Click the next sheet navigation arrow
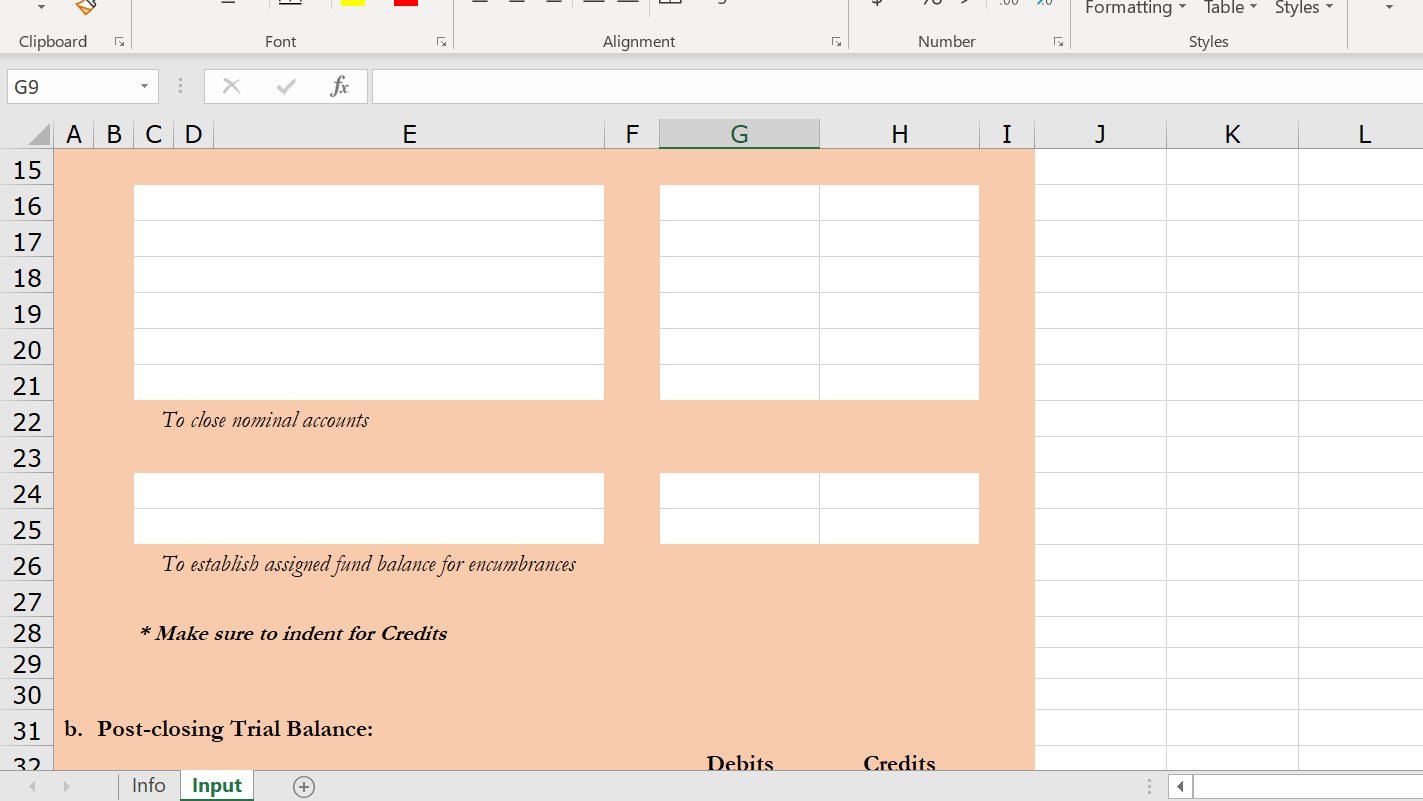The height and width of the screenshot is (801, 1423). 67,787
